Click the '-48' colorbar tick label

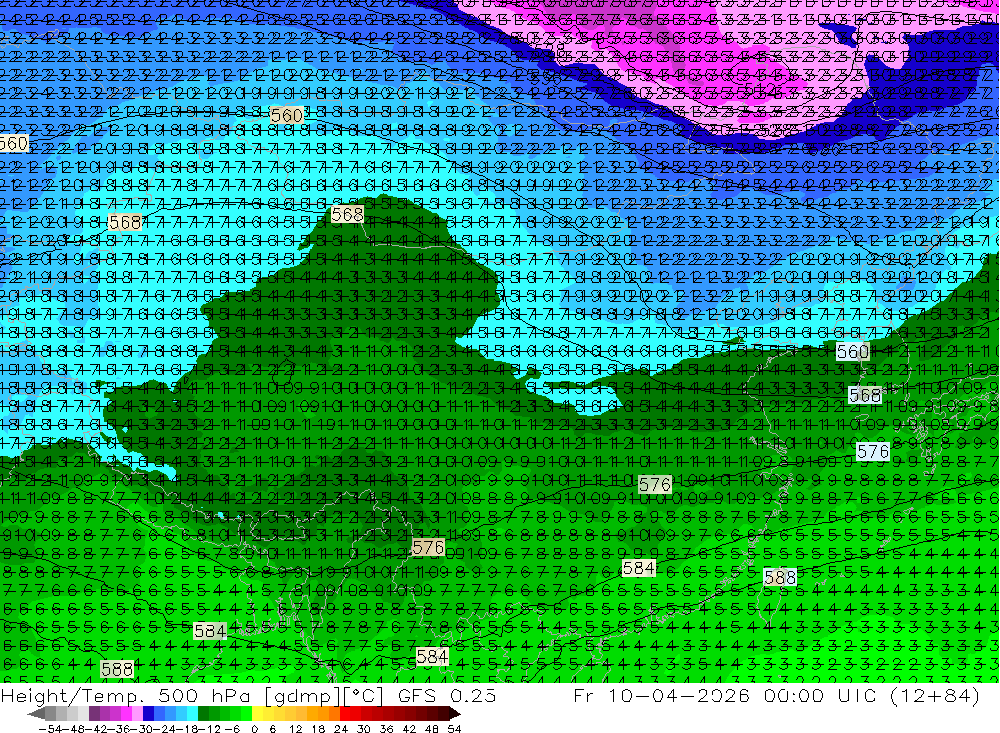tap(74, 729)
